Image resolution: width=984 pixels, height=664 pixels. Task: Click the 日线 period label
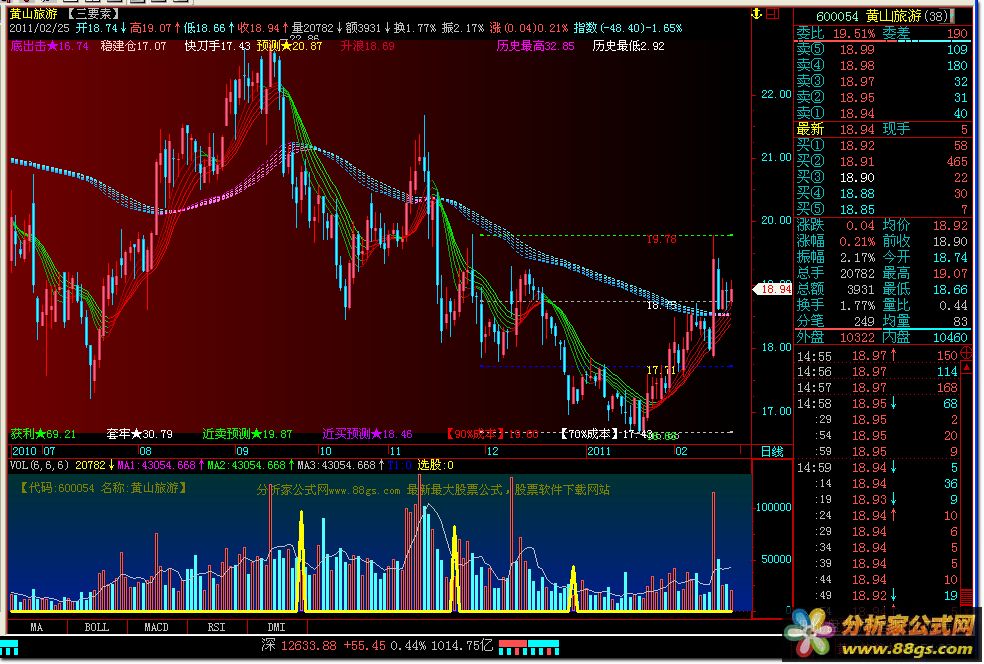point(772,451)
